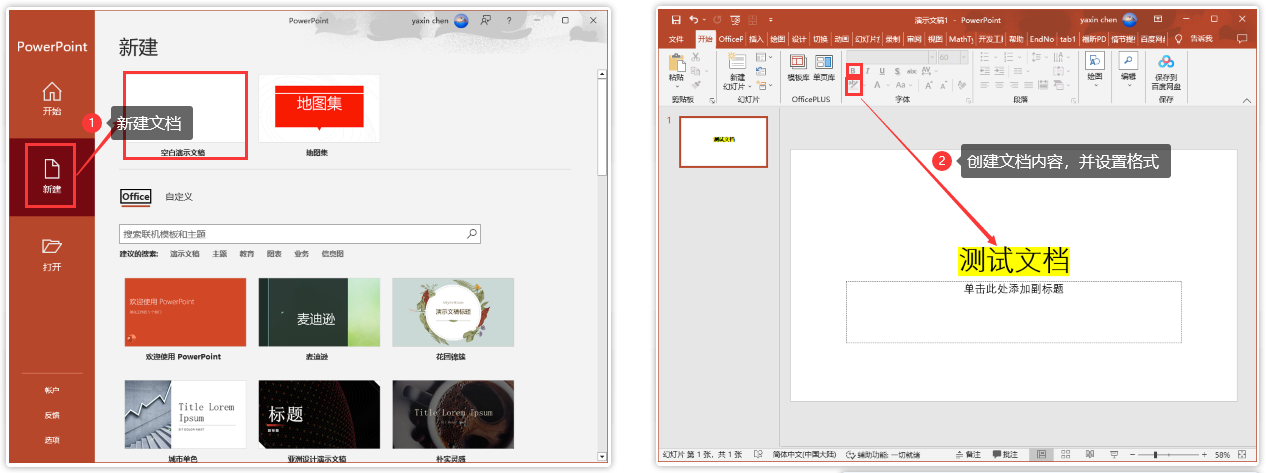
Task: Collapse the ribbon with the chevron arrow
Action: coord(1247,100)
